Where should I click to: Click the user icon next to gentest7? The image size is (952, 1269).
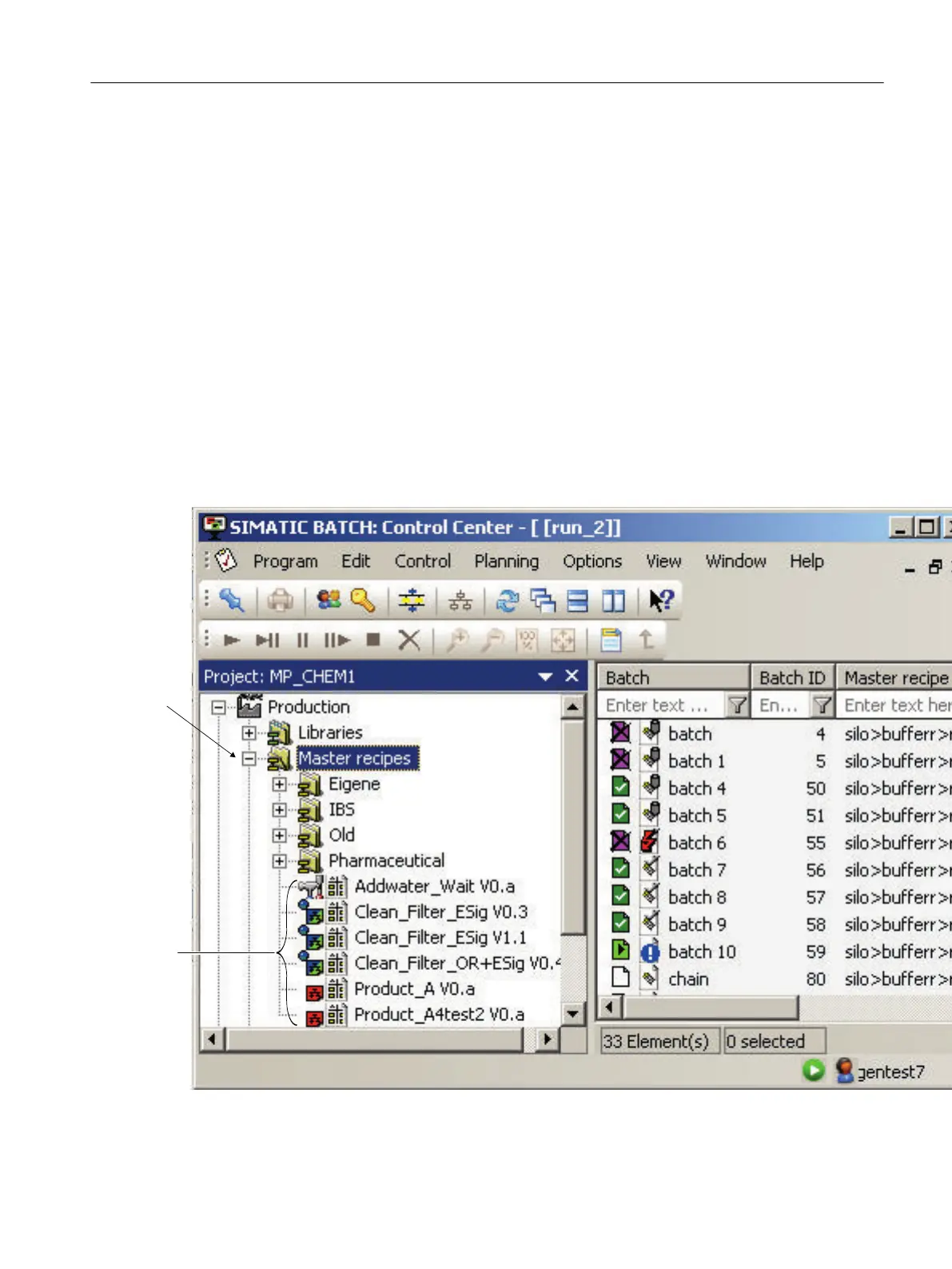pos(844,1070)
